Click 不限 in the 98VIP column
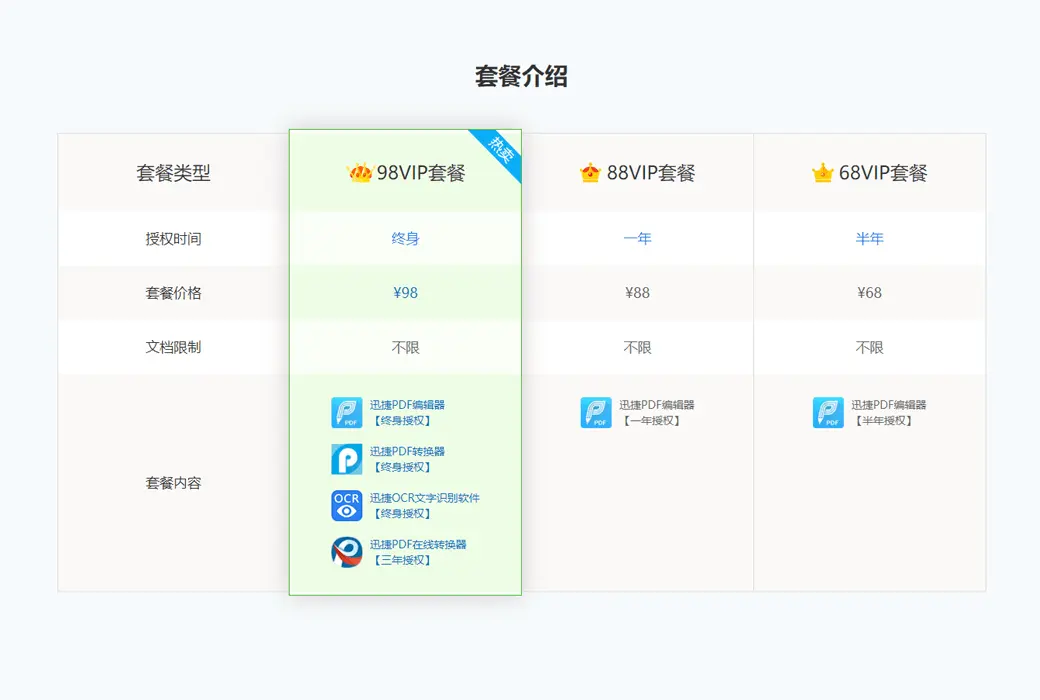This screenshot has height=700, width=1040. pos(405,348)
